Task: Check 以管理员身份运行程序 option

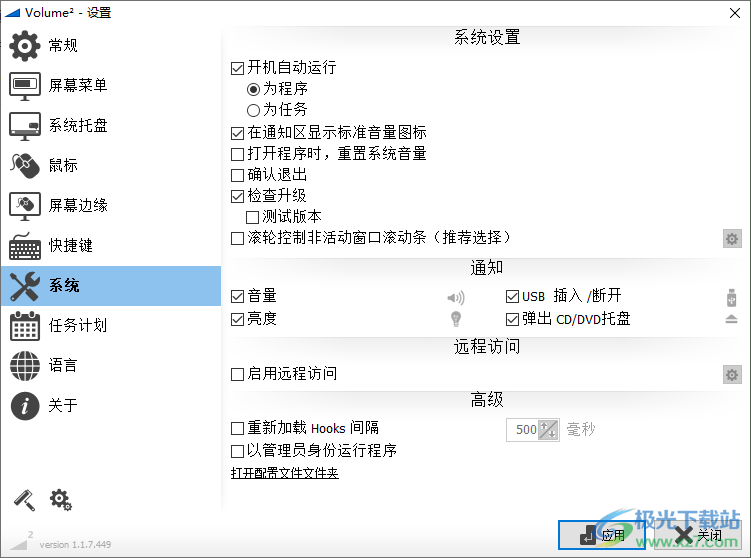Action: [x=237, y=451]
